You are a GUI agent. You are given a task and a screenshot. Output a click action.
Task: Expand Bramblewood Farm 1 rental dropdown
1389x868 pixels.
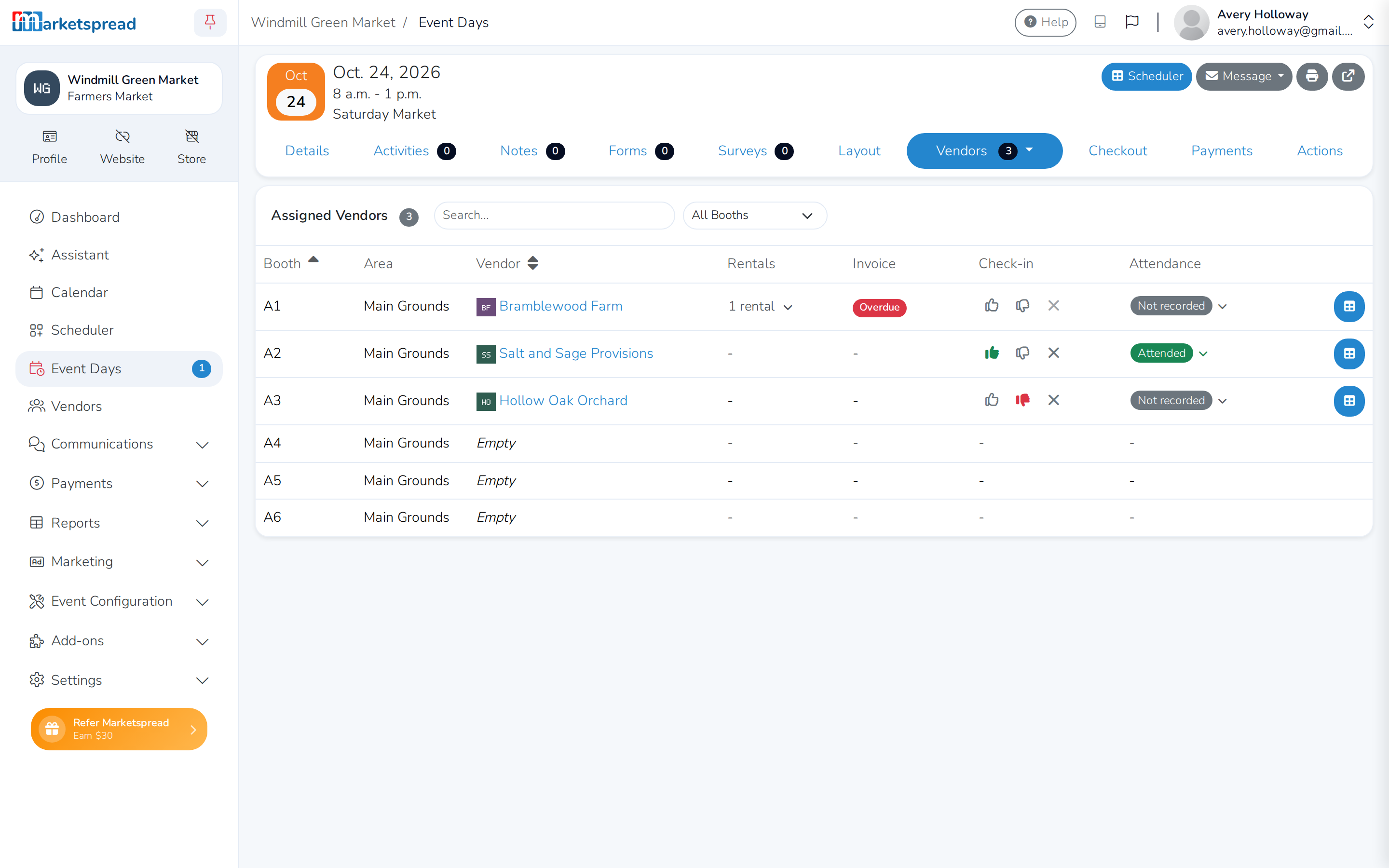pos(761,307)
